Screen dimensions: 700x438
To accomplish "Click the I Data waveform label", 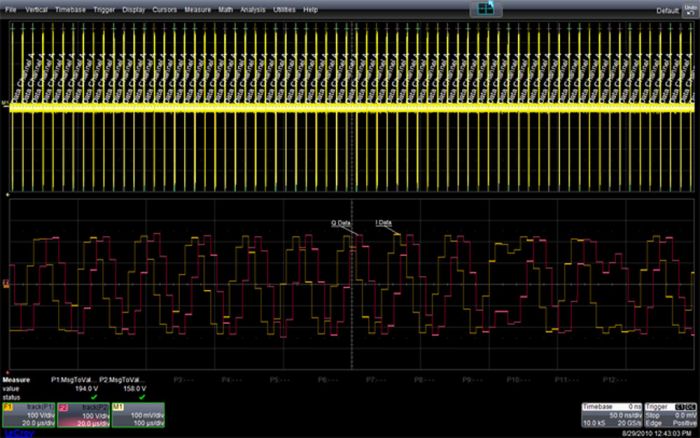I will [383, 222].
